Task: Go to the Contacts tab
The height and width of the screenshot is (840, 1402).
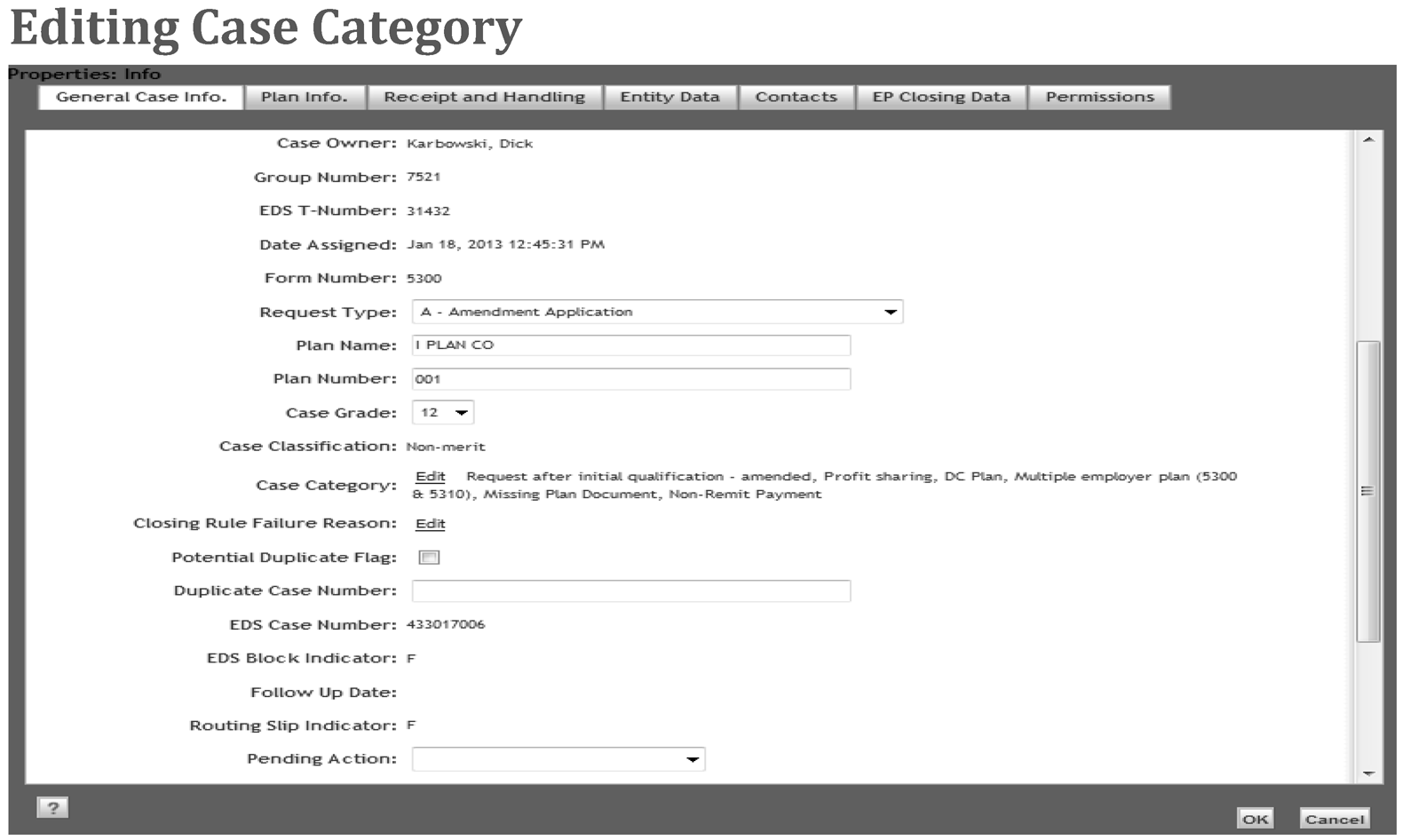Action: click(796, 97)
